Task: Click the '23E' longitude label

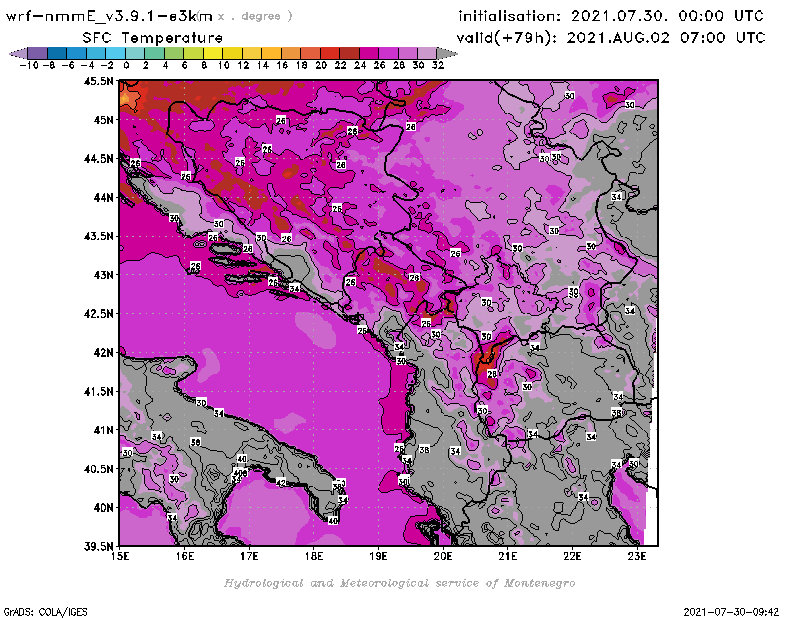Action: coord(637,556)
